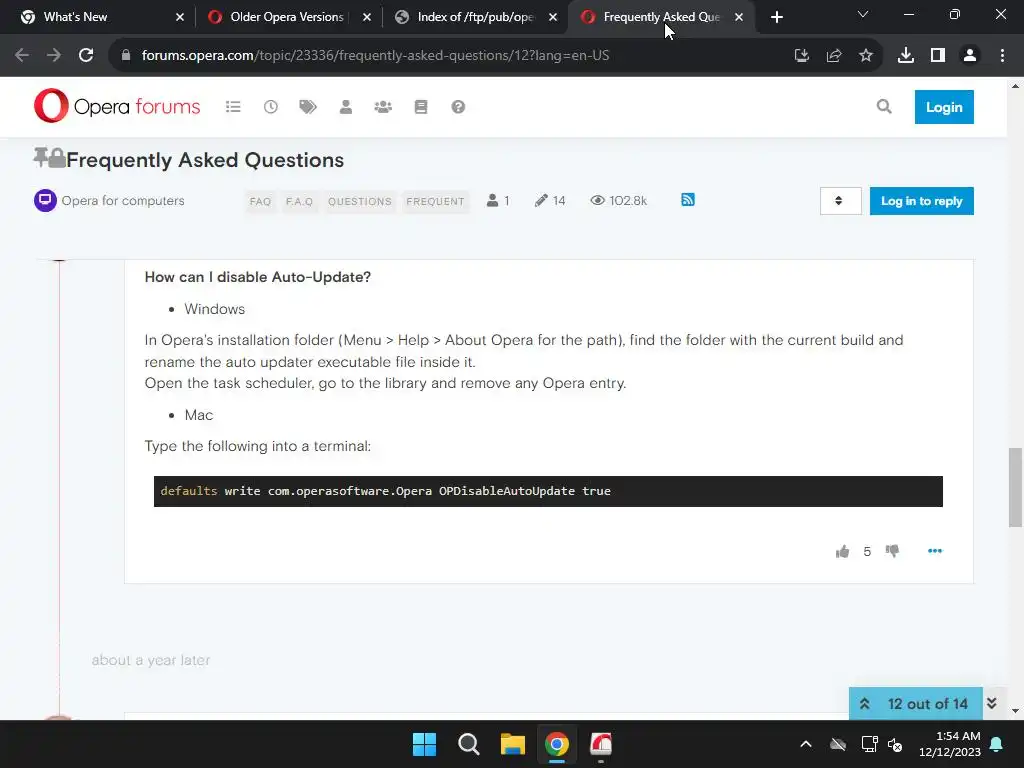Screen dimensions: 1024x768
Task: Open Chrome tab search chevron
Action: point(863,14)
